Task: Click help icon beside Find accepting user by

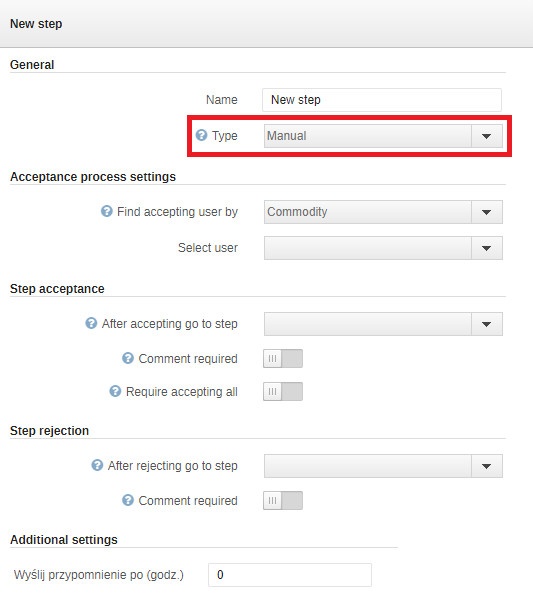Action: pyautogui.click(x=107, y=211)
